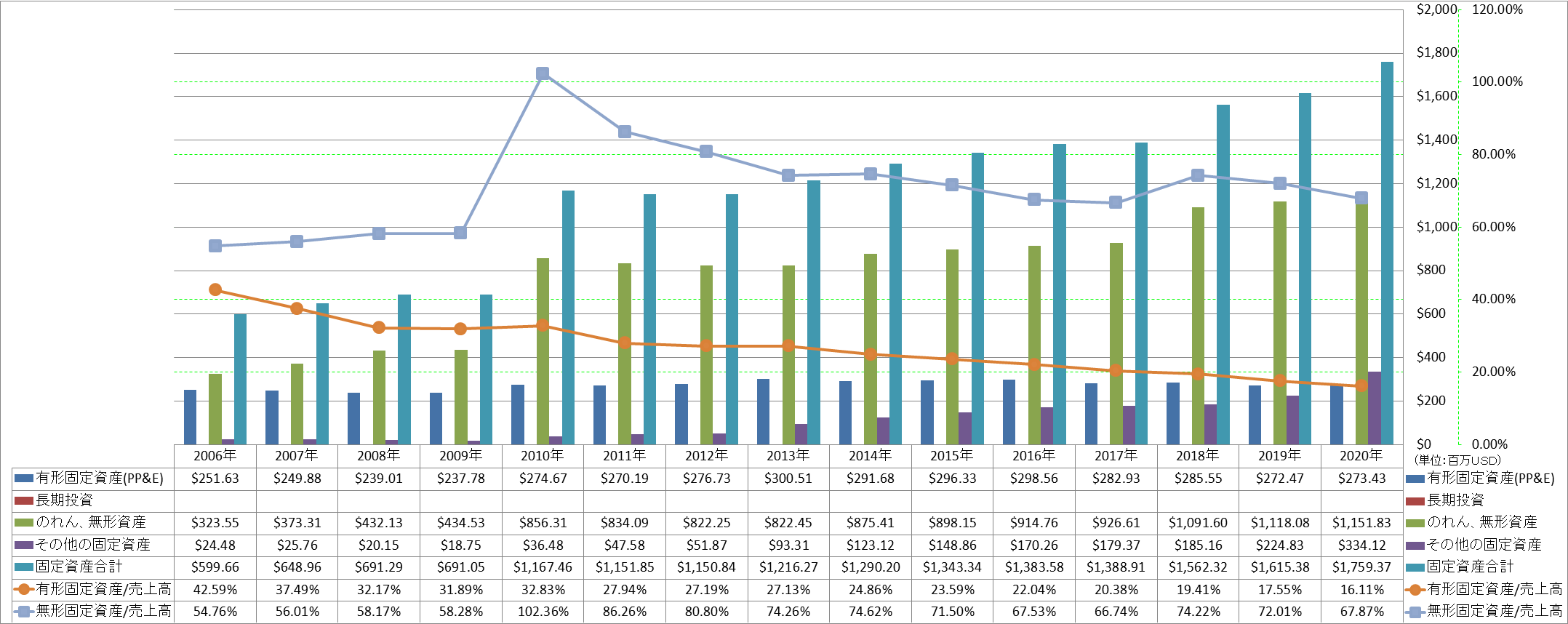Select the 2006年 column header
Viewport: 1568px width, 624px height.
[215, 455]
